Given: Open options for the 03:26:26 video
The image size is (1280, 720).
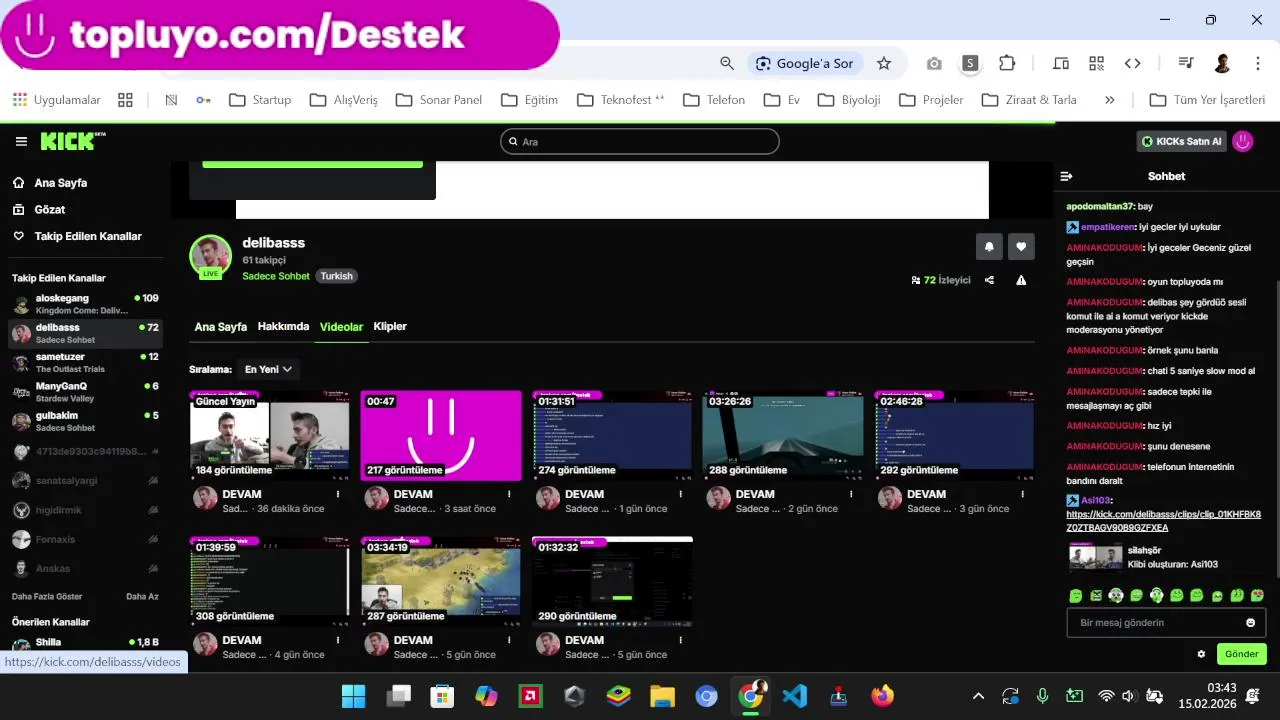Looking at the screenshot, I should pyautogui.click(x=851, y=494).
